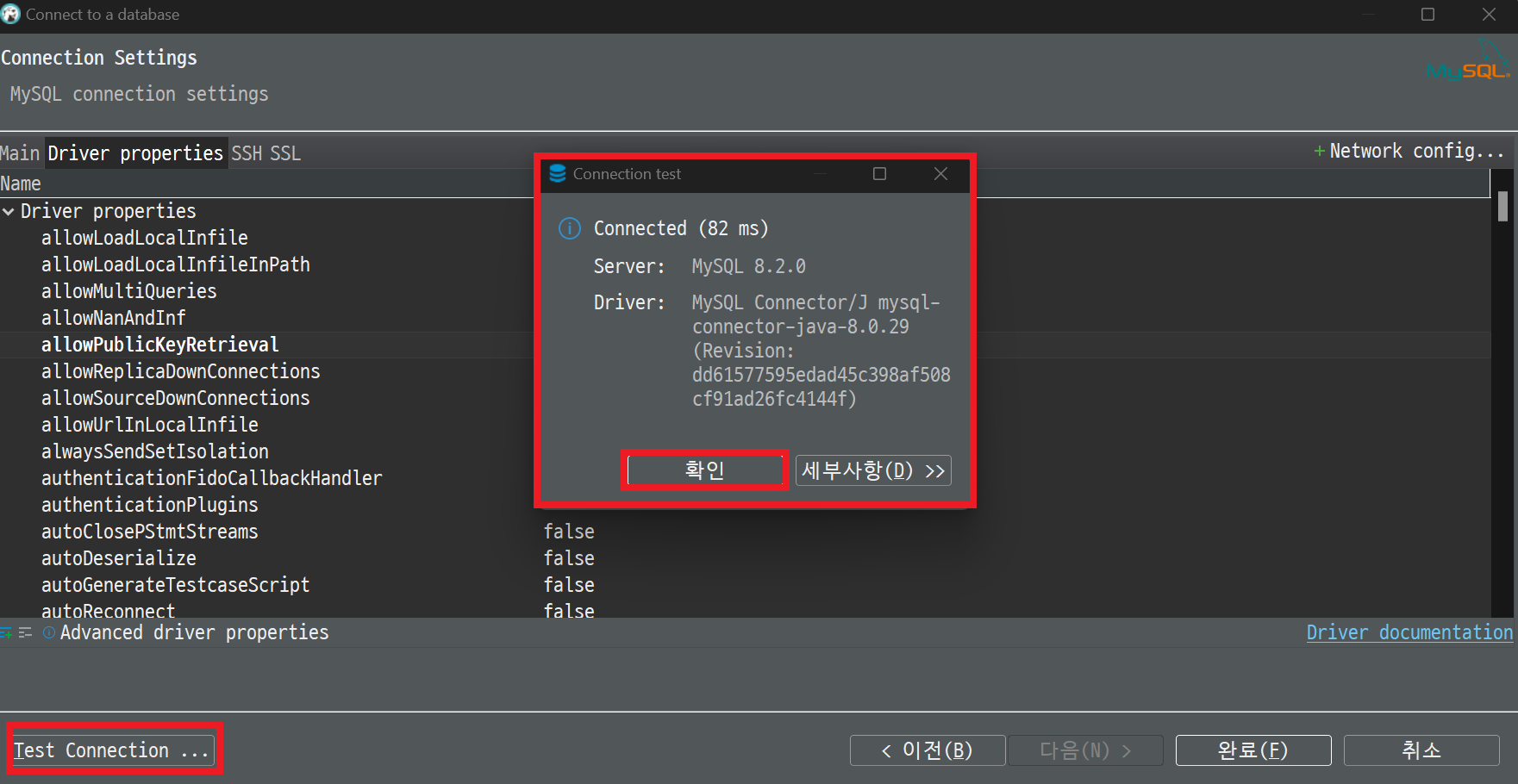Click the info icon next to Connected
The height and width of the screenshot is (784, 1518).
pyautogui.click(x=570, y=228)
